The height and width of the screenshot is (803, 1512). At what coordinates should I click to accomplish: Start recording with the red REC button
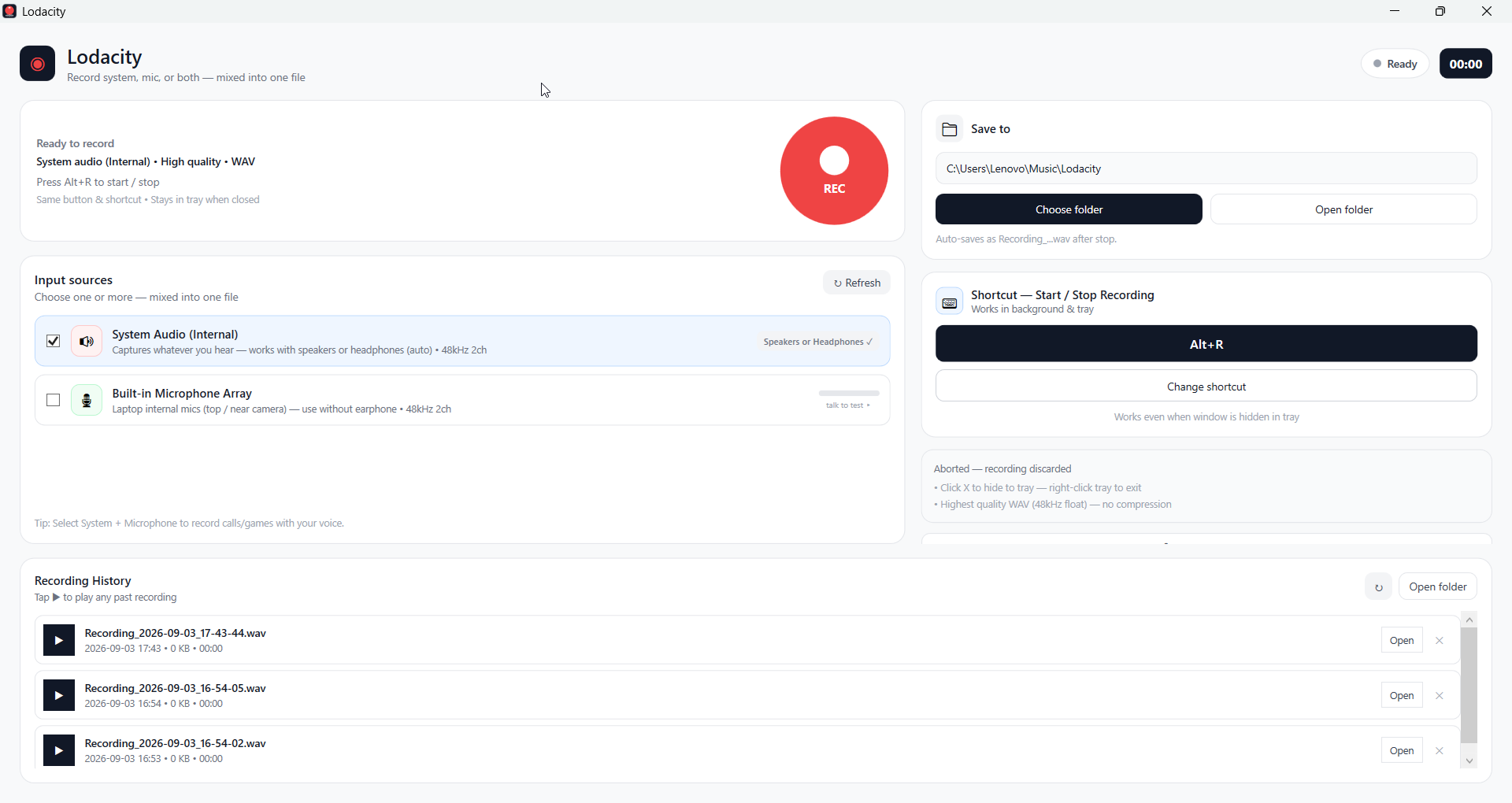click(834, 171)
